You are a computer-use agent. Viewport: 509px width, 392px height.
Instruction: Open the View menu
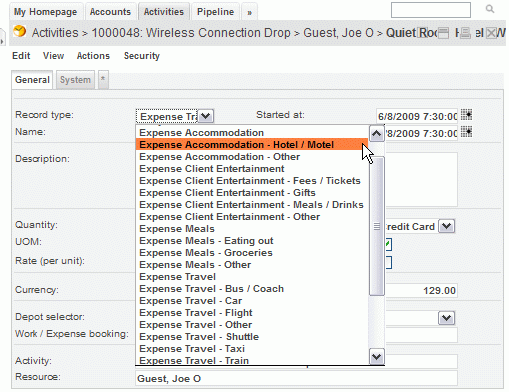[53, 56]
